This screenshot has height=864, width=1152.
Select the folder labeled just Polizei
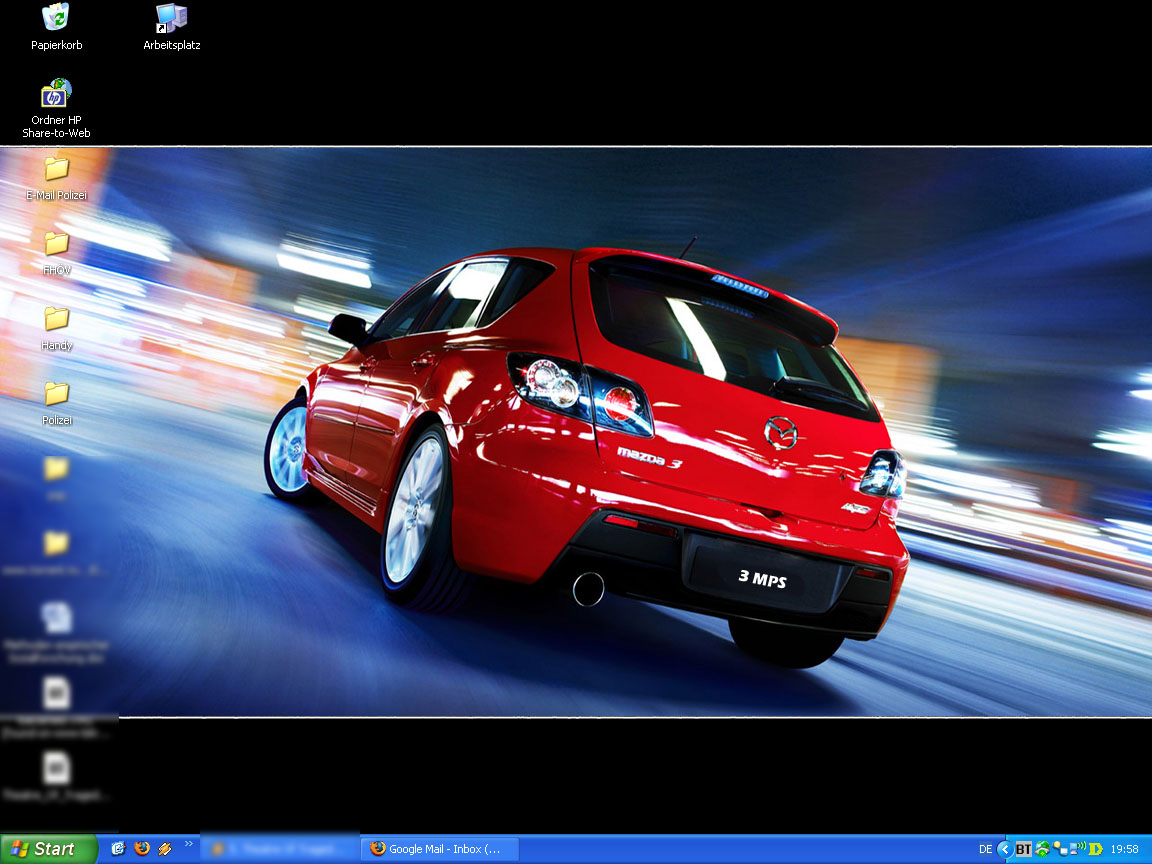click(x=57, y=403)
